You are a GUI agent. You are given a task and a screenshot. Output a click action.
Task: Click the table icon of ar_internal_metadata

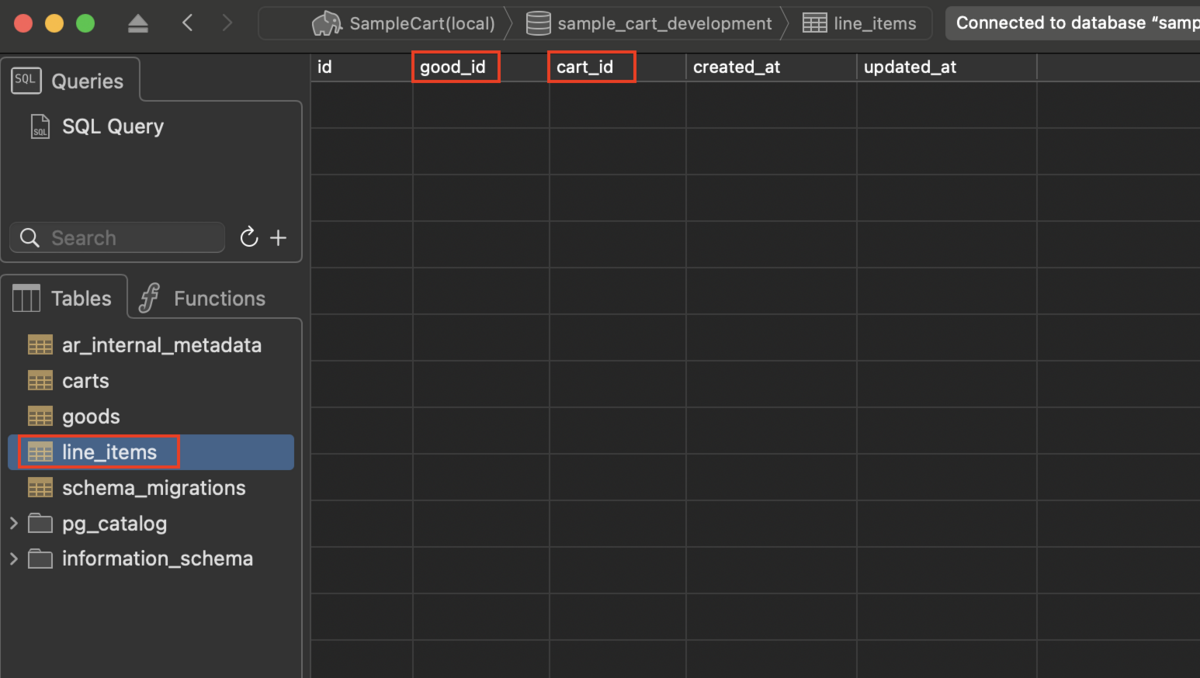click(40, 345)
